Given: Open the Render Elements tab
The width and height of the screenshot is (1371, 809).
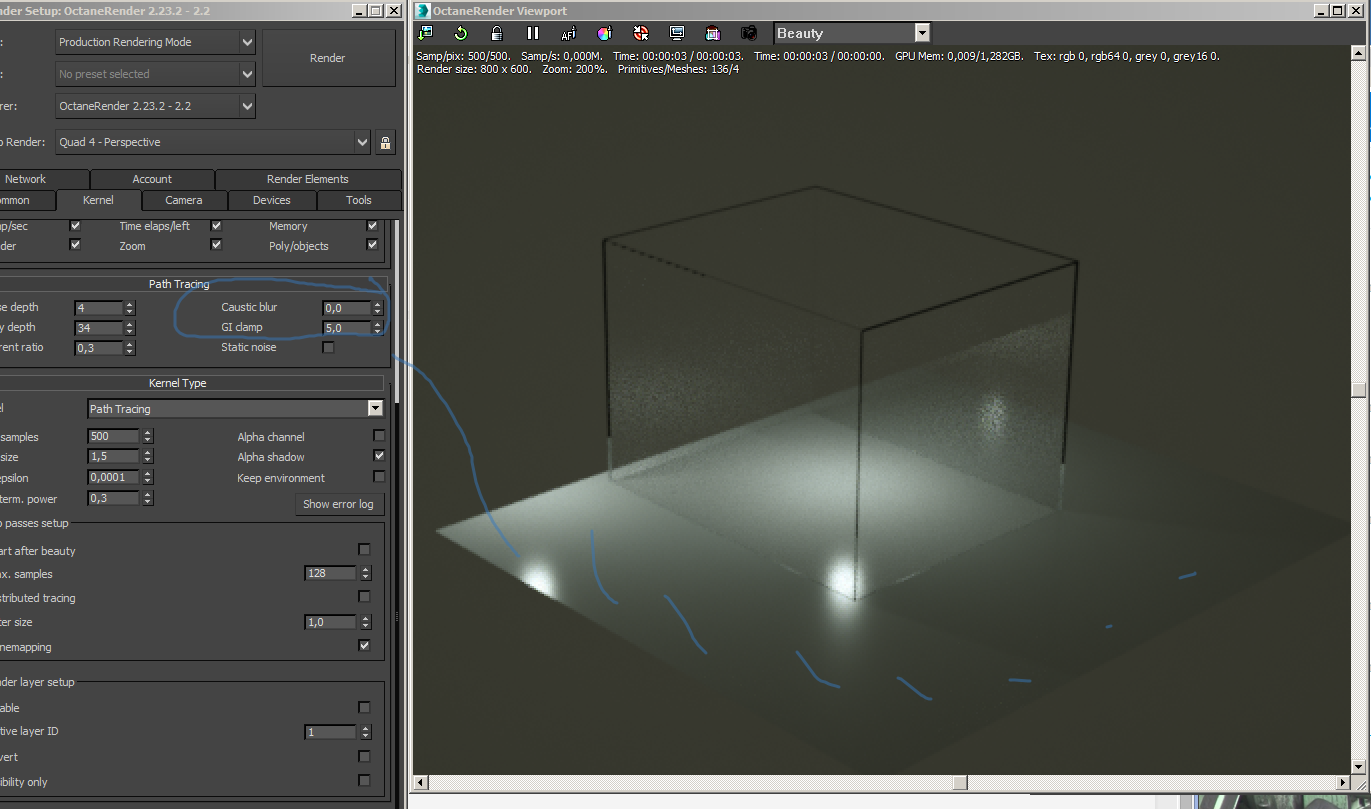Looking at the screenshot, I should 307,179.
